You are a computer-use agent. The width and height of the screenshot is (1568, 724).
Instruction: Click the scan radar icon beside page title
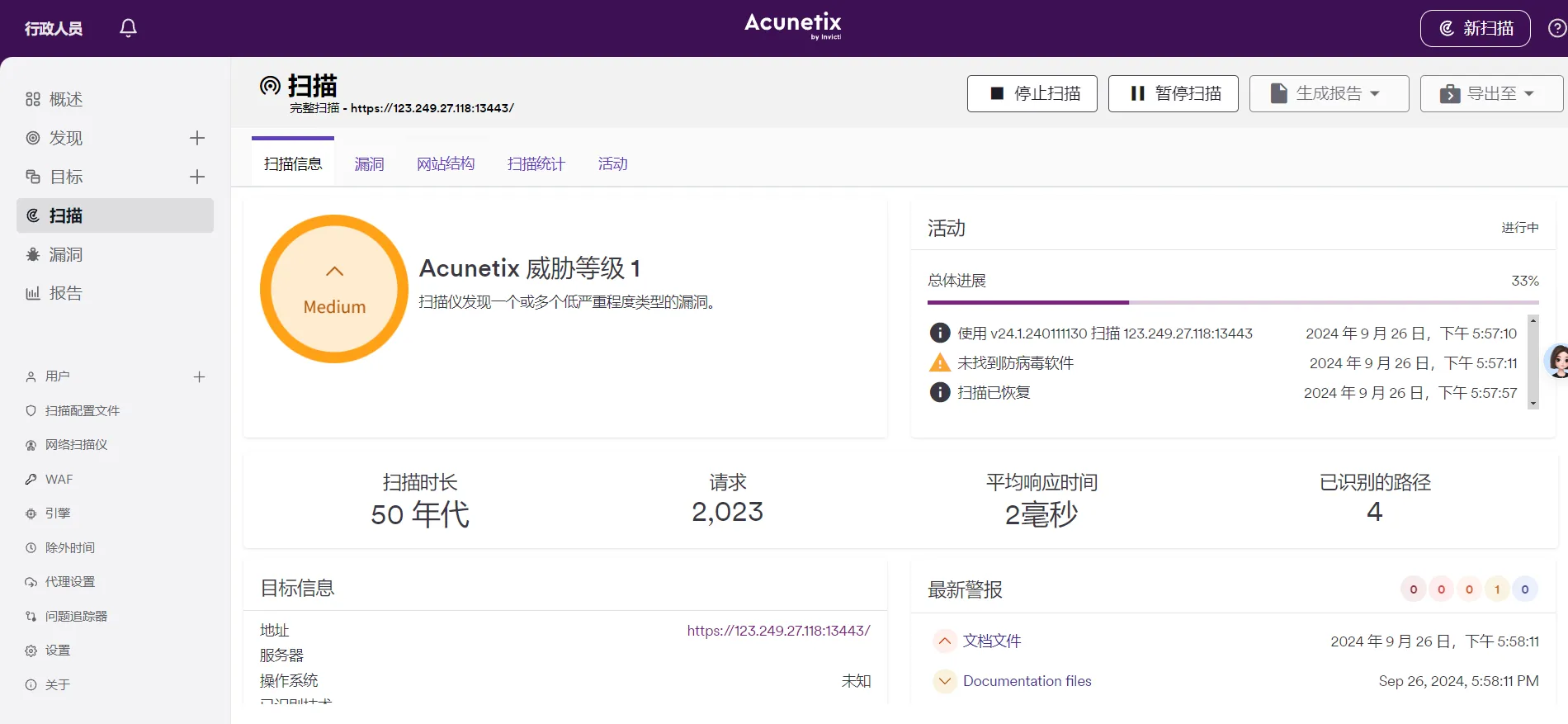[270, 85]
